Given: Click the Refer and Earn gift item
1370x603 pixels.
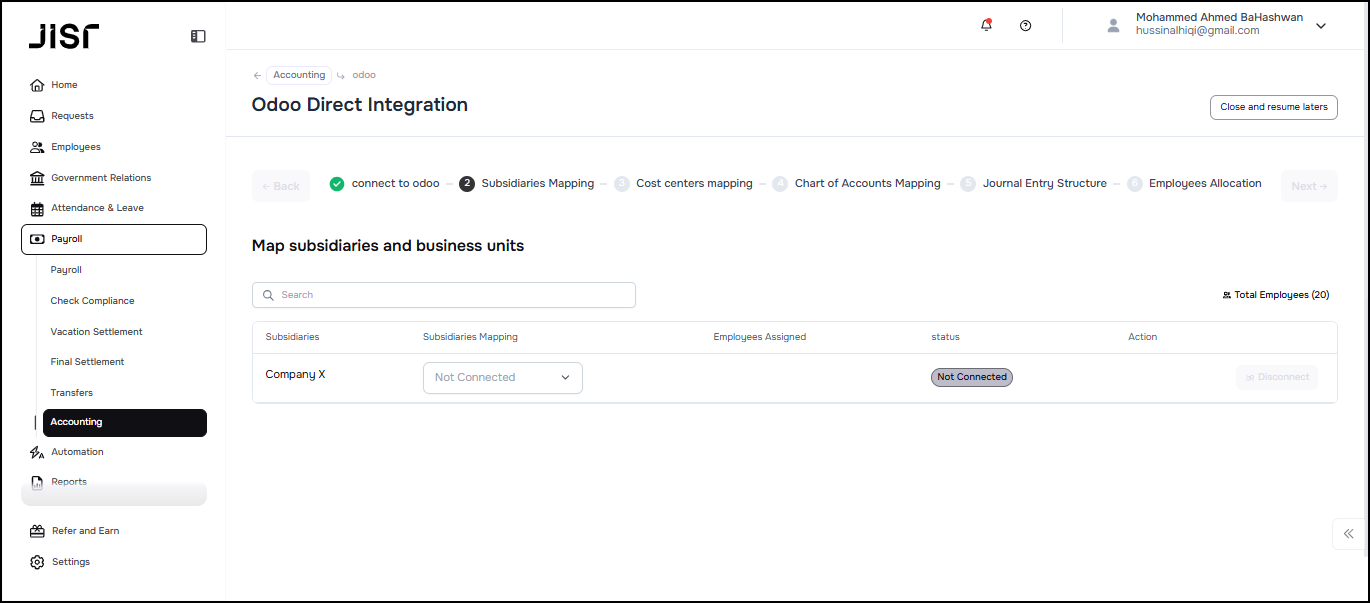Looking at the screenshot, I should 85,531.
